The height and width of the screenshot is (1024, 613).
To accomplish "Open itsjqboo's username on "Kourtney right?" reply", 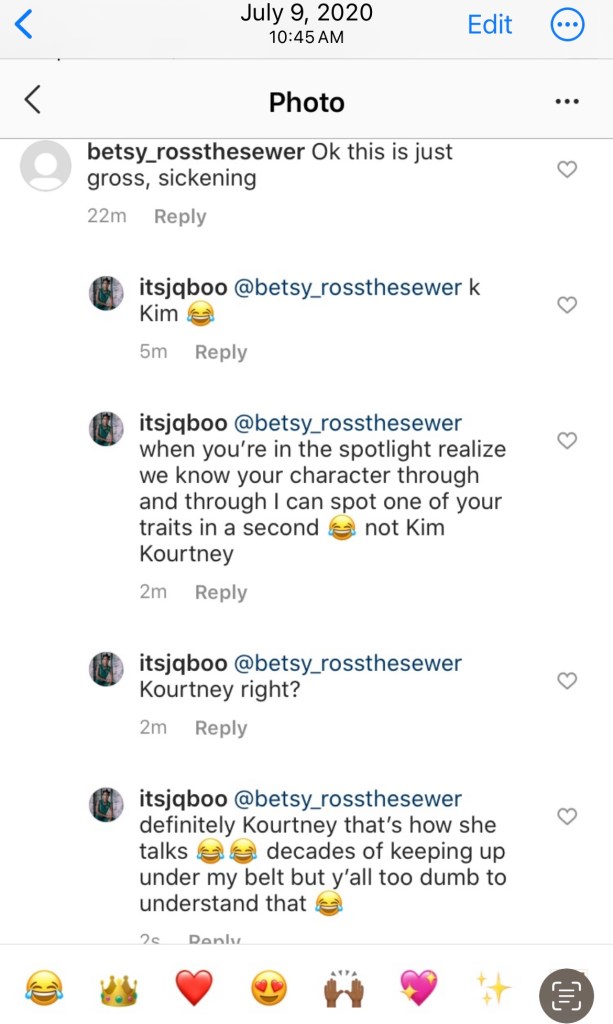I will pyautogui.click(x=183, y=664).
